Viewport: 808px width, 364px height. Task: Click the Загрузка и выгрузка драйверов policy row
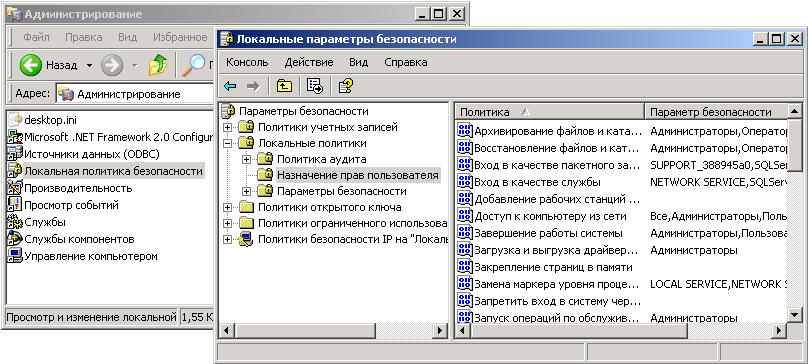(622, 250)
